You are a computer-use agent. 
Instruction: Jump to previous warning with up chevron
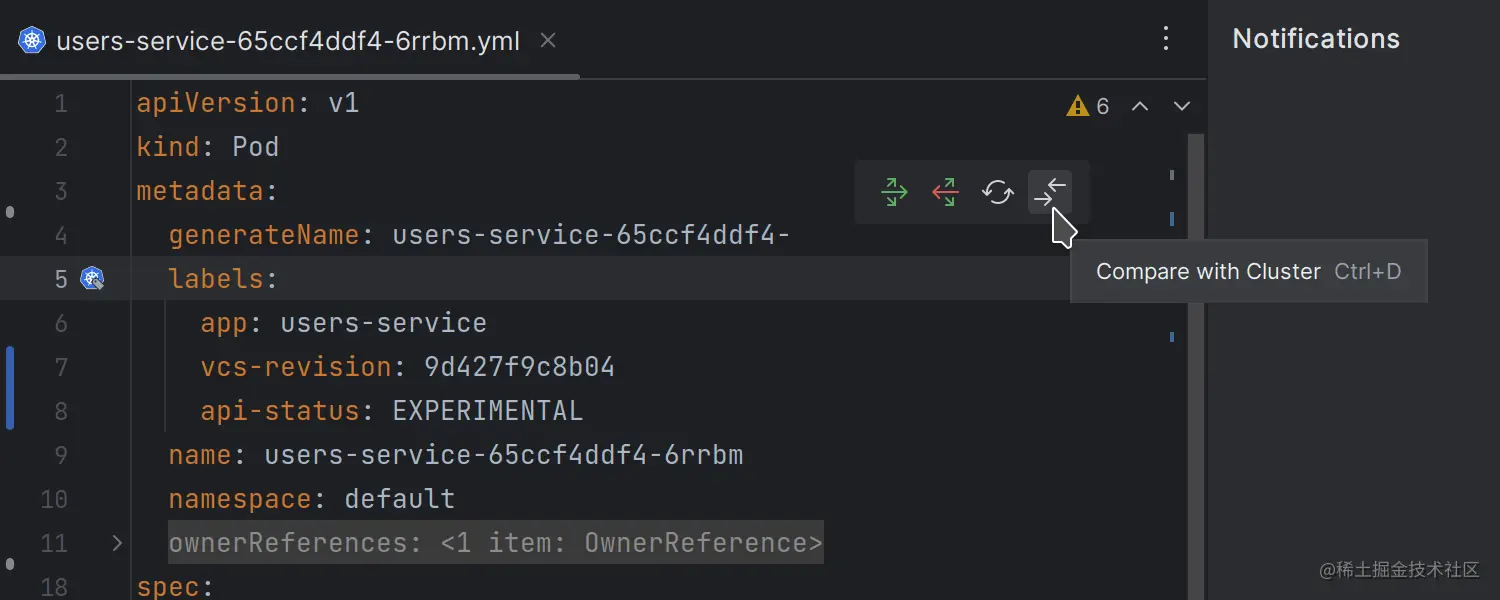(x=1140, y=105)
